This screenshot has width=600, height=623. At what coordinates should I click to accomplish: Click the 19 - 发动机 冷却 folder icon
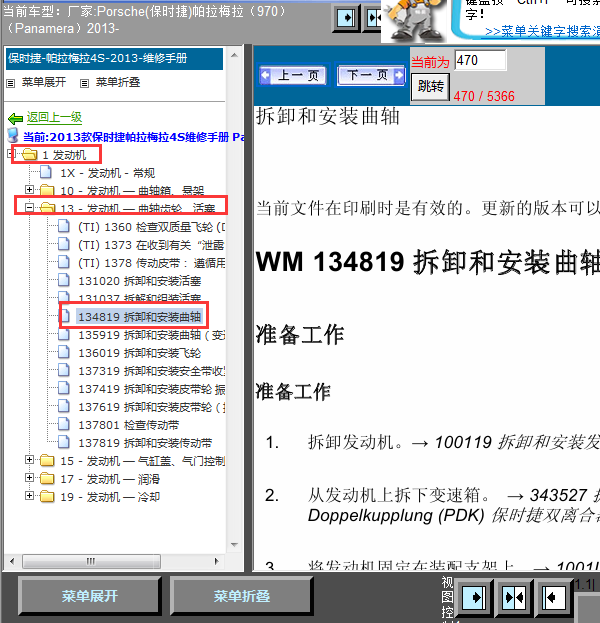pyautogui.click(x=47, y=496)
